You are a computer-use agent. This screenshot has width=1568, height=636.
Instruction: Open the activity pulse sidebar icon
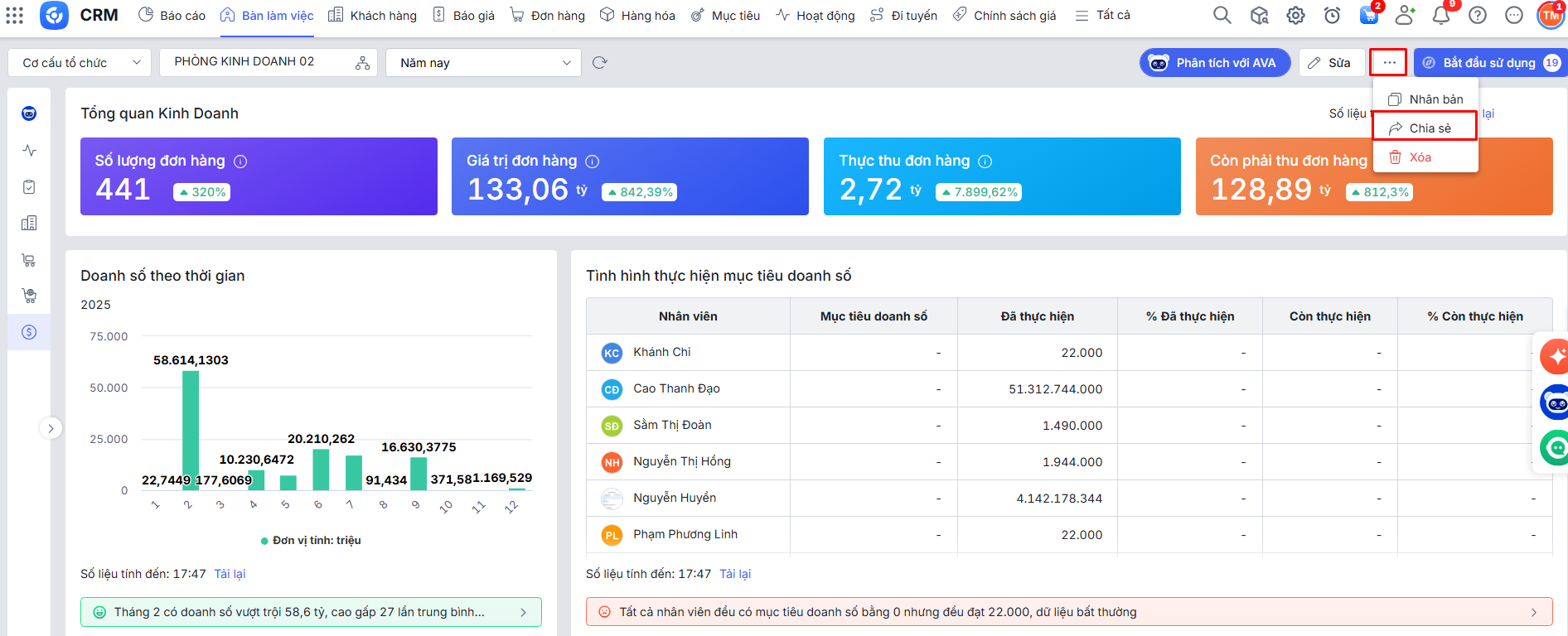coord(29,151)
